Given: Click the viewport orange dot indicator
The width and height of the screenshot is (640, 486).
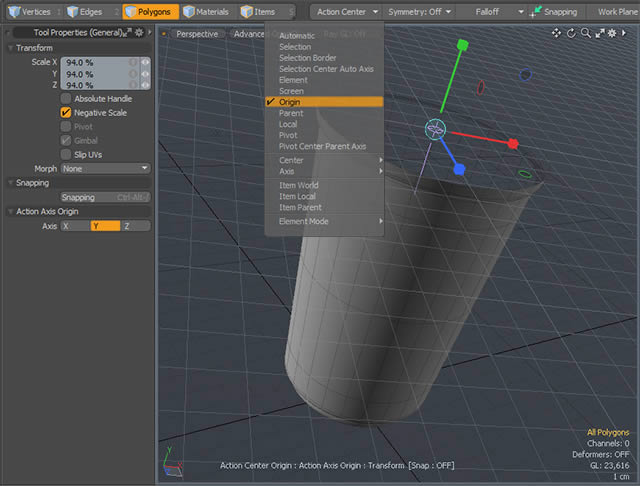Looking at the screenshot, I should point(164,34).
